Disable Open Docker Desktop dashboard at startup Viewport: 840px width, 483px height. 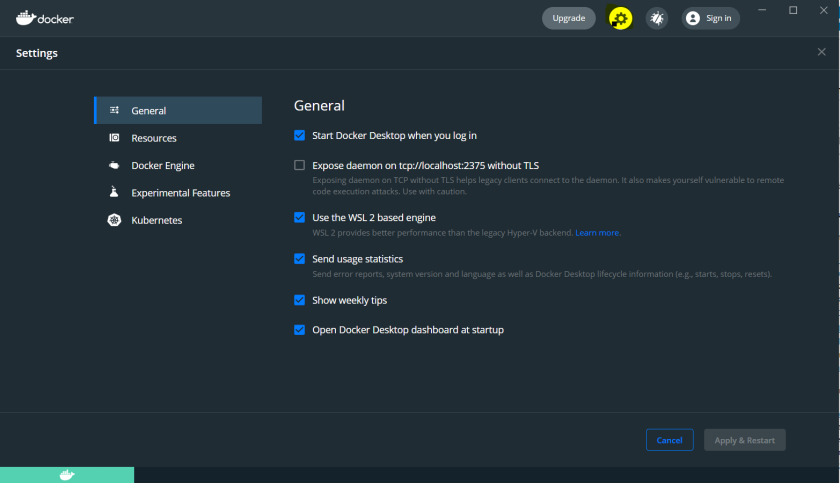[299, 329]
